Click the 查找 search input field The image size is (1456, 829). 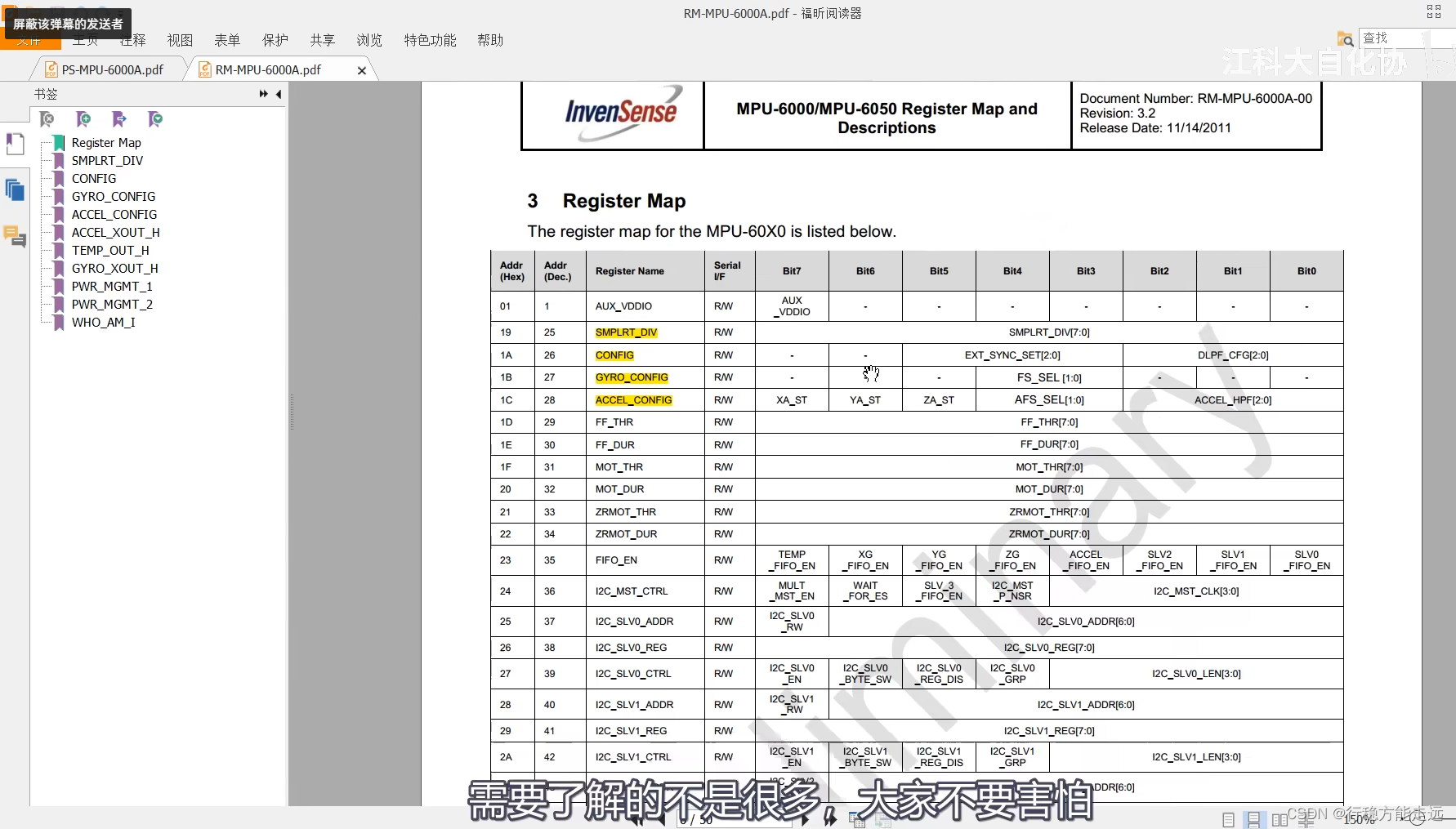1405,38
